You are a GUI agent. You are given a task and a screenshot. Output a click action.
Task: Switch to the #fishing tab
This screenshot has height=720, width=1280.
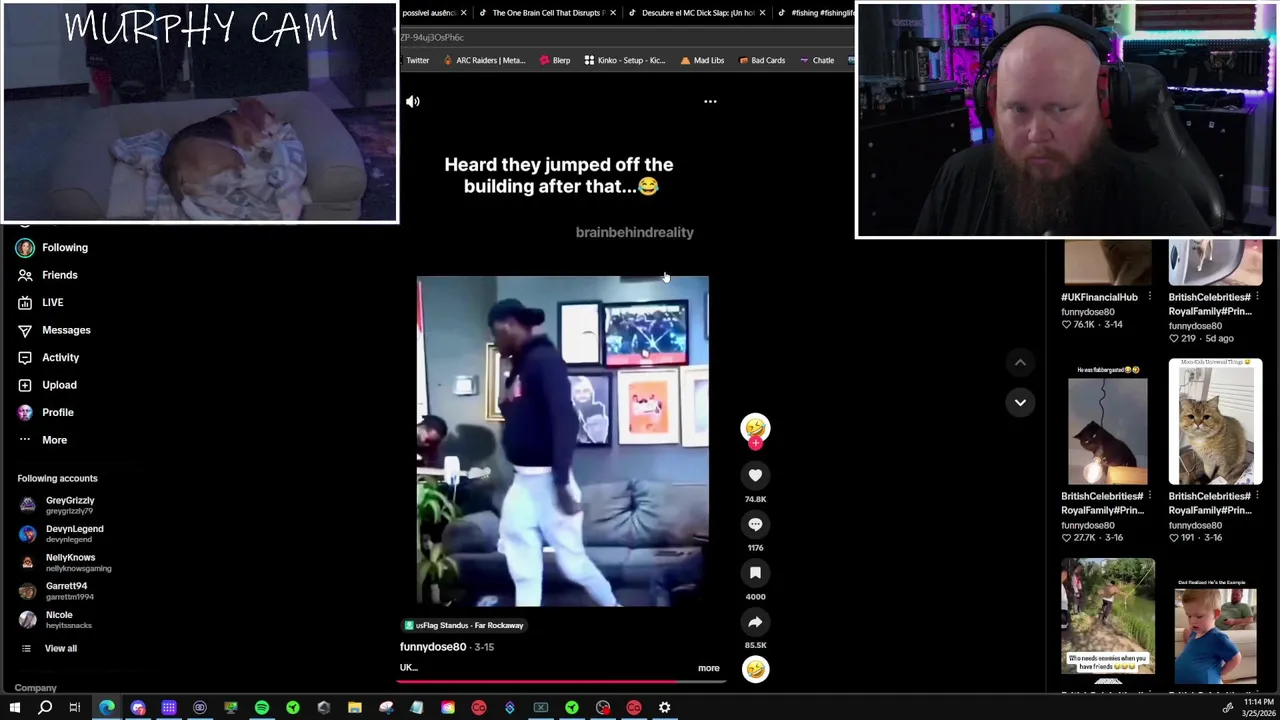(814, 13)
